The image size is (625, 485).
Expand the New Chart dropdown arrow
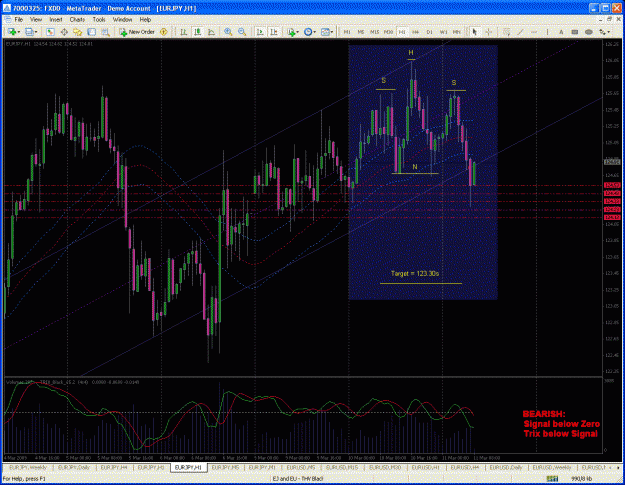point(18,32)
